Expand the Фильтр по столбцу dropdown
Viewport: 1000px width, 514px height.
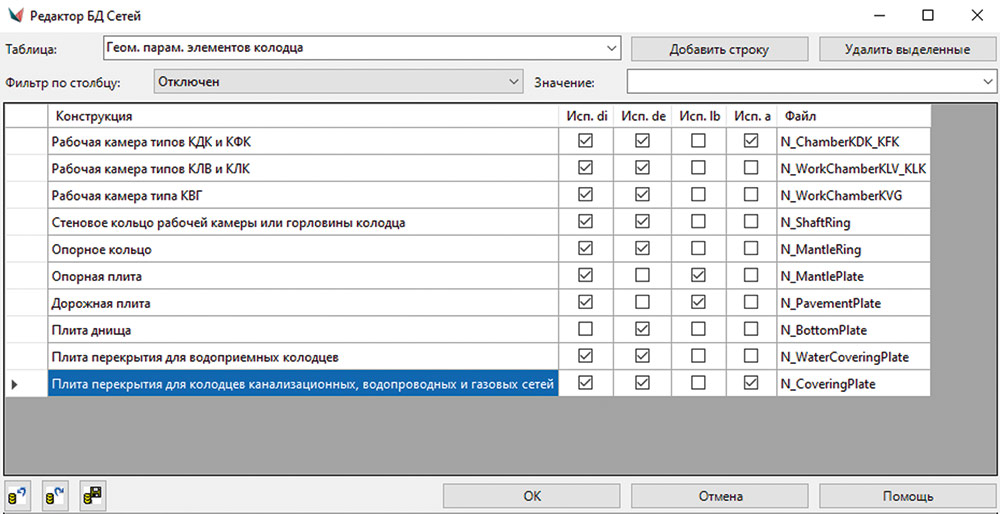pos(514,81)
